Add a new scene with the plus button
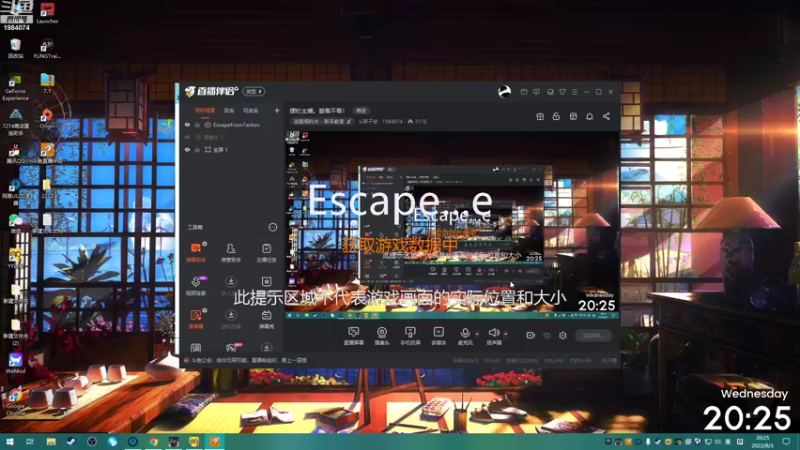 click(277, 110)
